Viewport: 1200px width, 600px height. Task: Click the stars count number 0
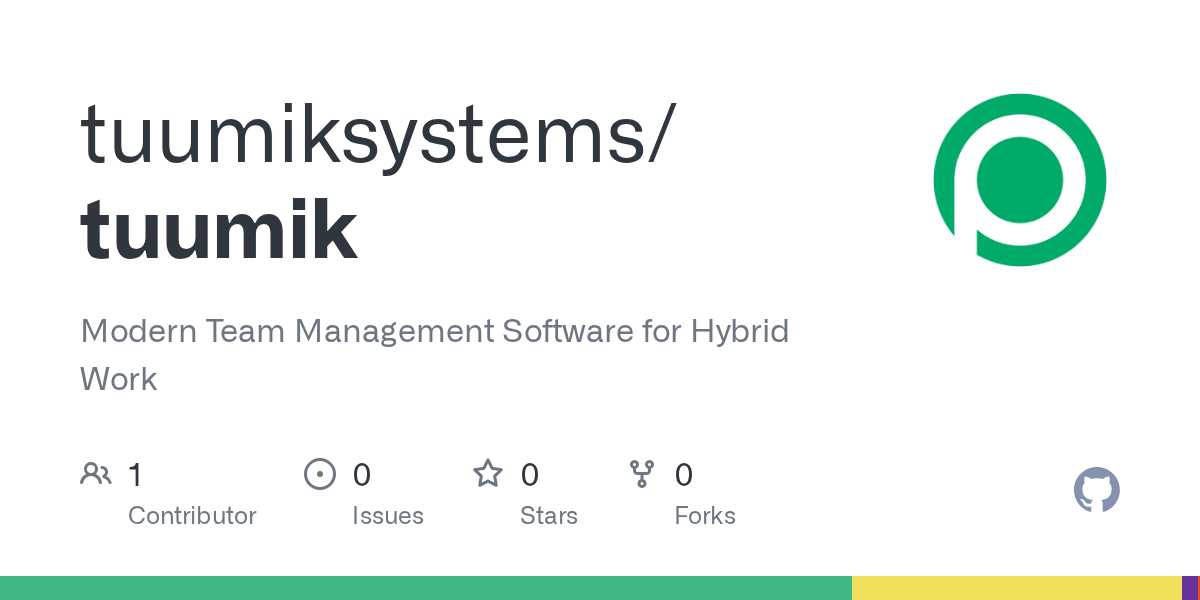[530, 475]
